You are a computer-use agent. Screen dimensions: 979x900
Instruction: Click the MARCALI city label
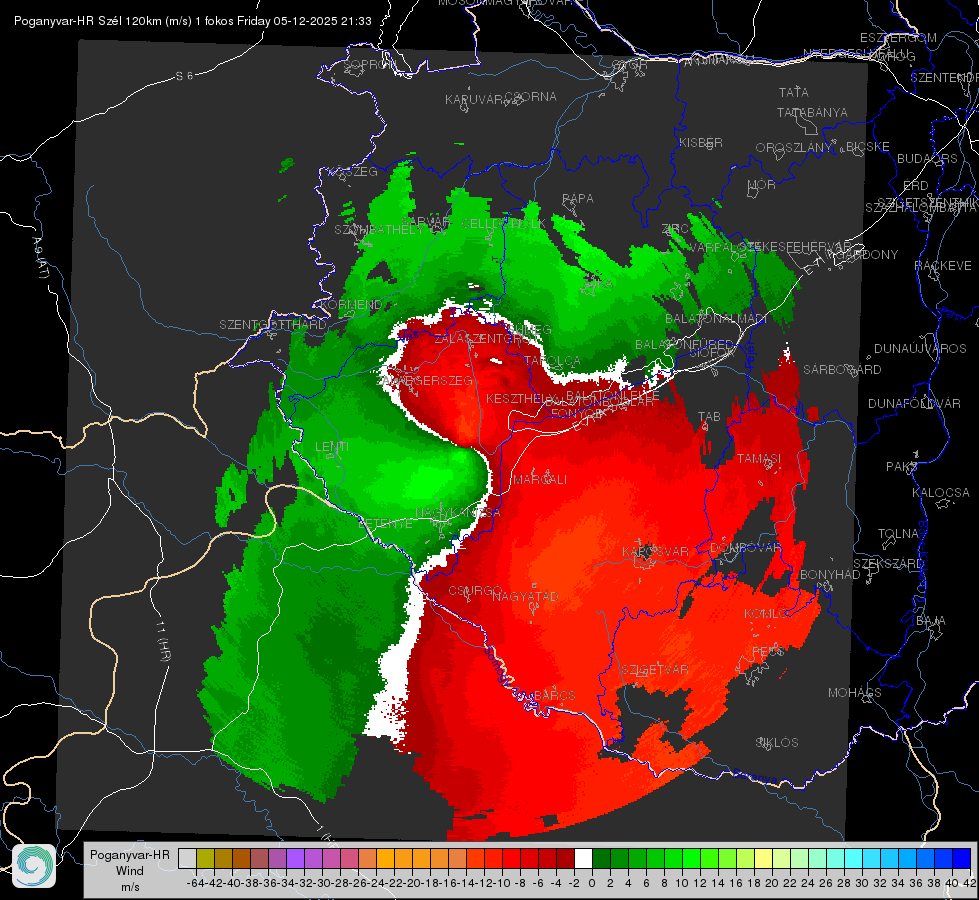pyautogui.click(x=540, y=480)
